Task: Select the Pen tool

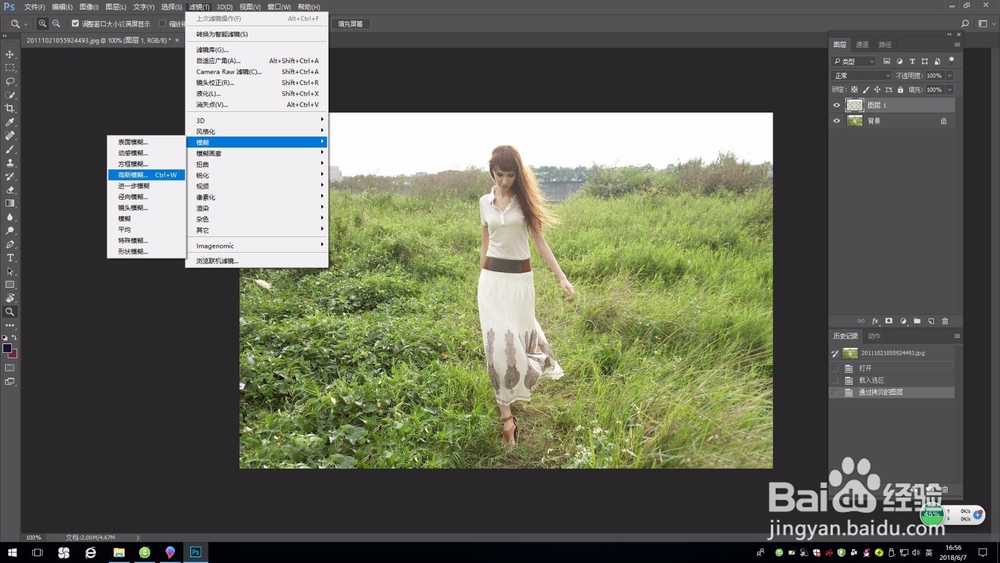Action: tap(10, 244)
